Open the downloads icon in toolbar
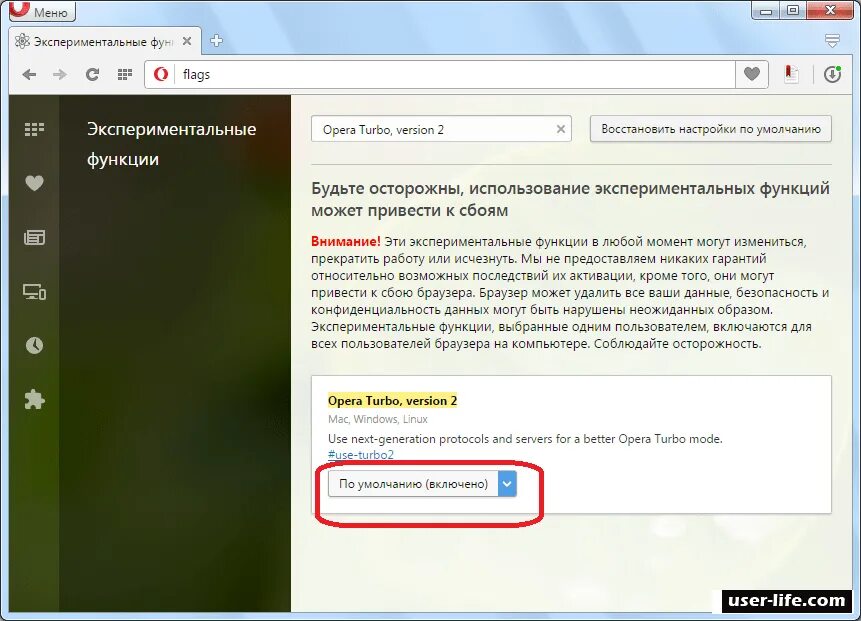861x621 pixels. click(x=832, y=74)
